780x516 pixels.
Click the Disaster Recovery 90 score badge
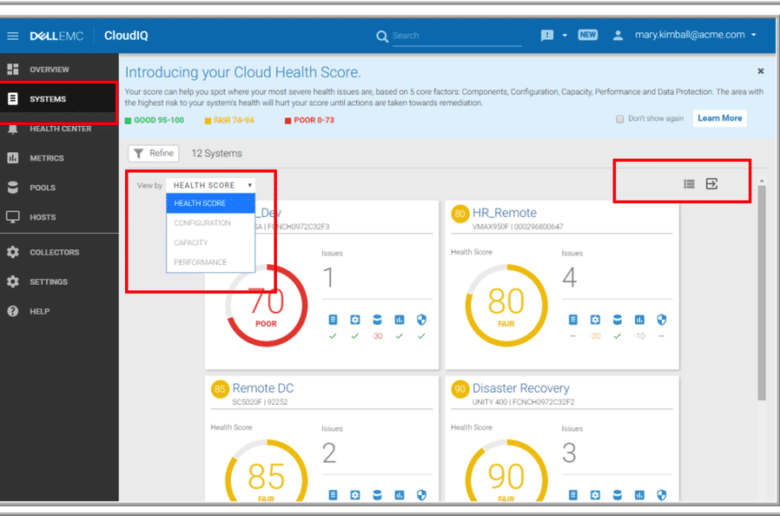460,389
